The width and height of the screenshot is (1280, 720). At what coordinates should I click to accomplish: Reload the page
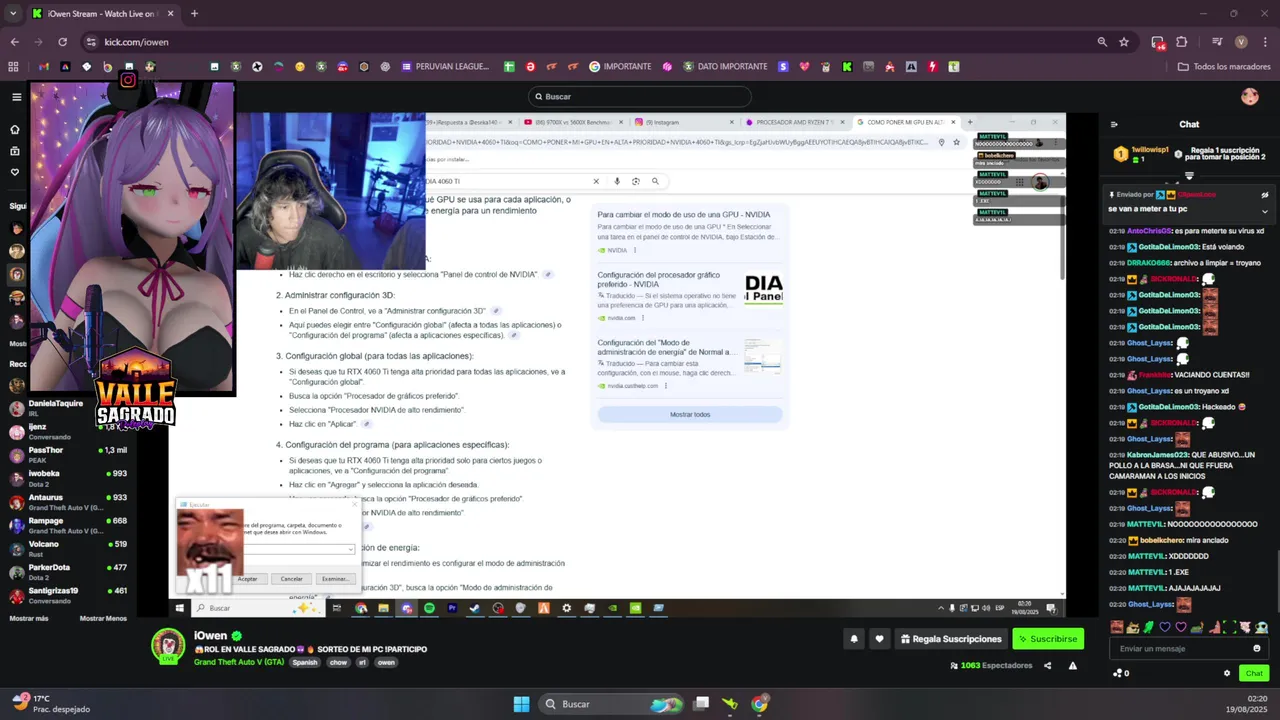[x=62, y=42]
